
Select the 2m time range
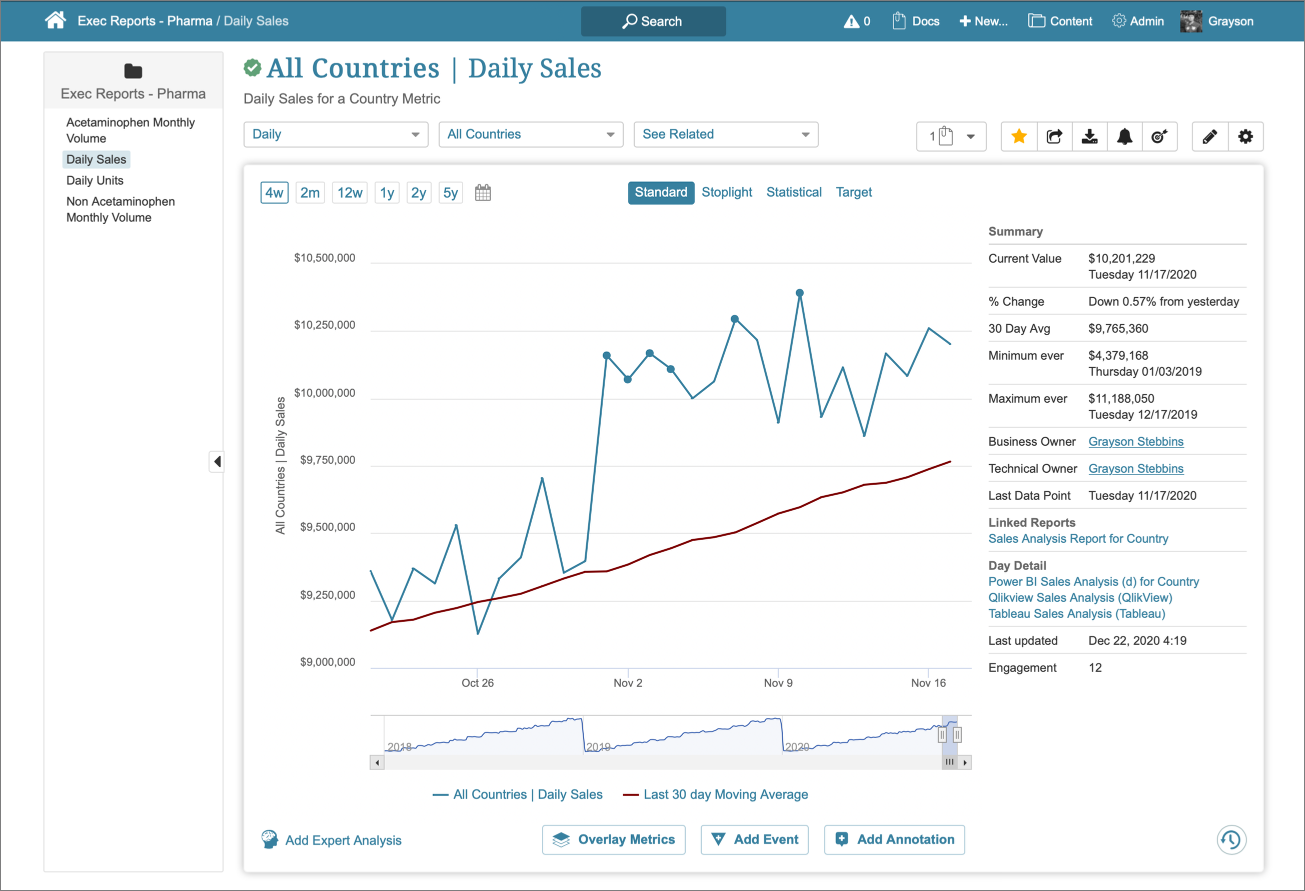click(x=310, y=193)
